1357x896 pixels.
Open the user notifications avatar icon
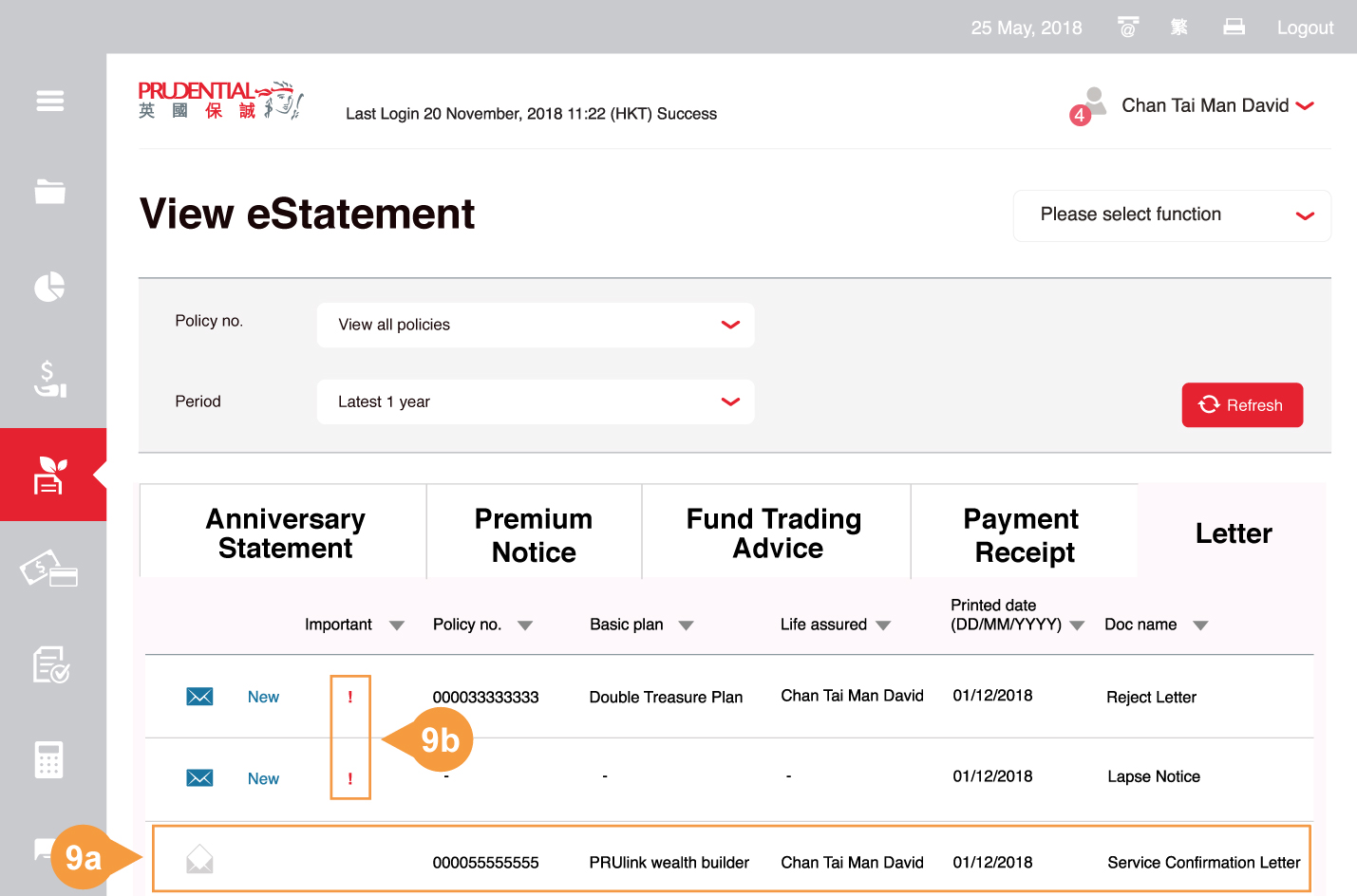click(x=1092, y=103)
